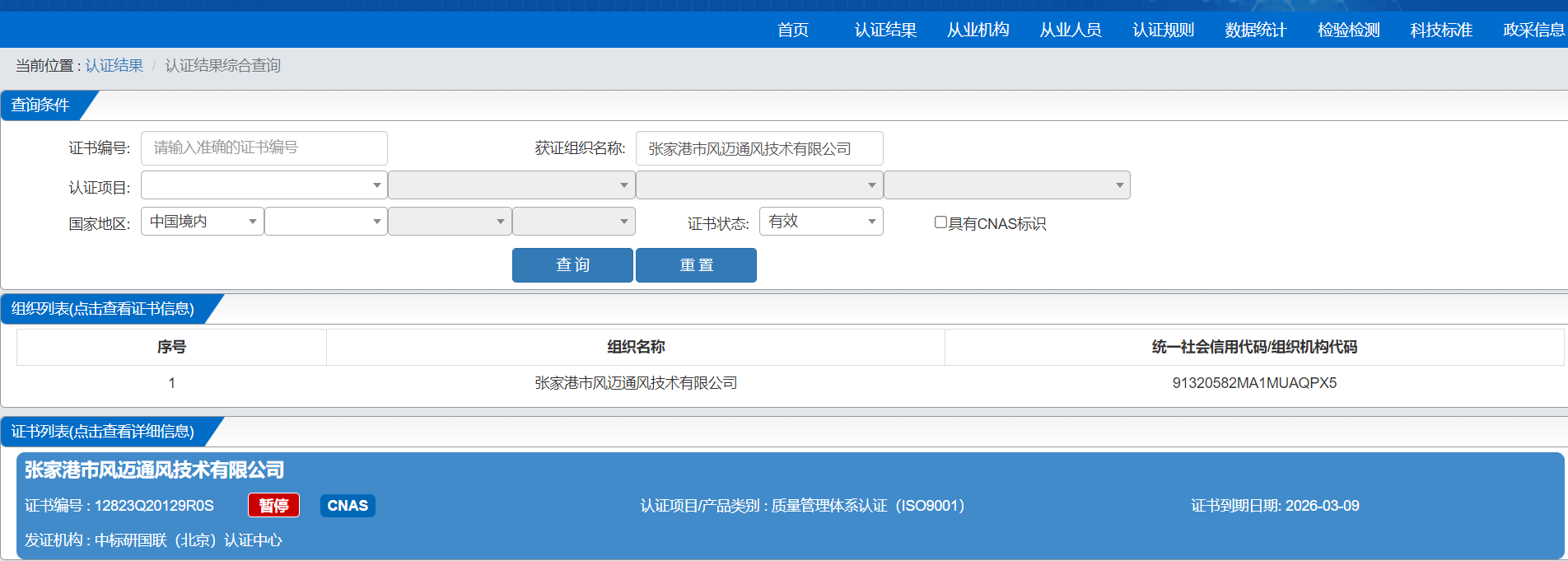Click the 查询 search button
The height and width of the screenshot is (561, 1568).
572,265
